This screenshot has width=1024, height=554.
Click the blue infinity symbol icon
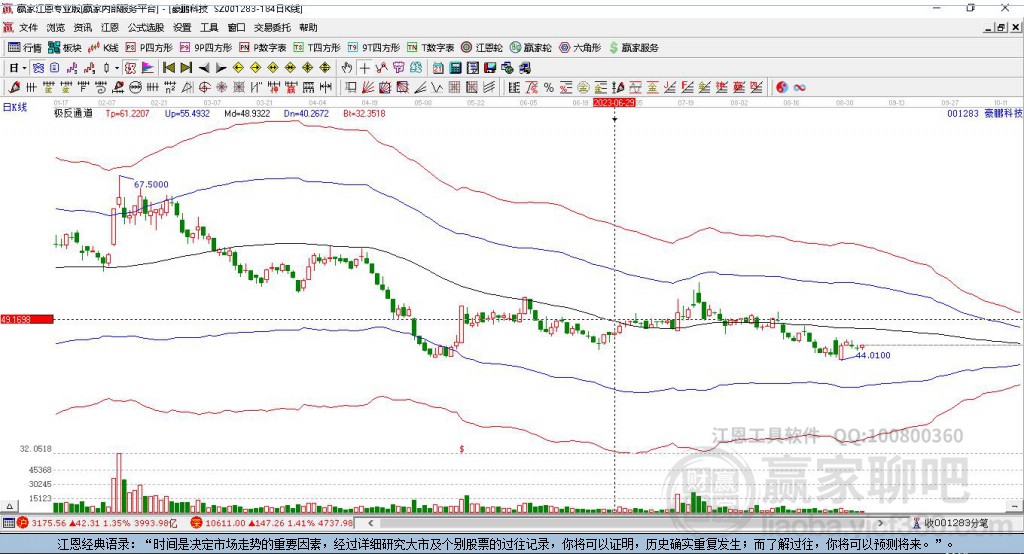(799, 88)
